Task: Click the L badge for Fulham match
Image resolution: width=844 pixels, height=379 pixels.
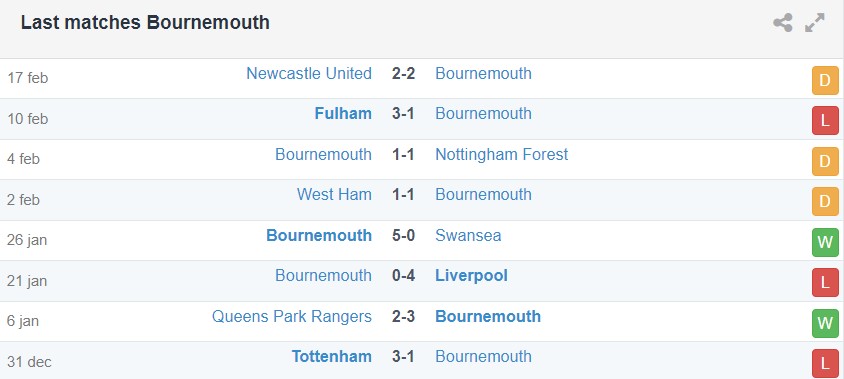Action: click(825, 121)
